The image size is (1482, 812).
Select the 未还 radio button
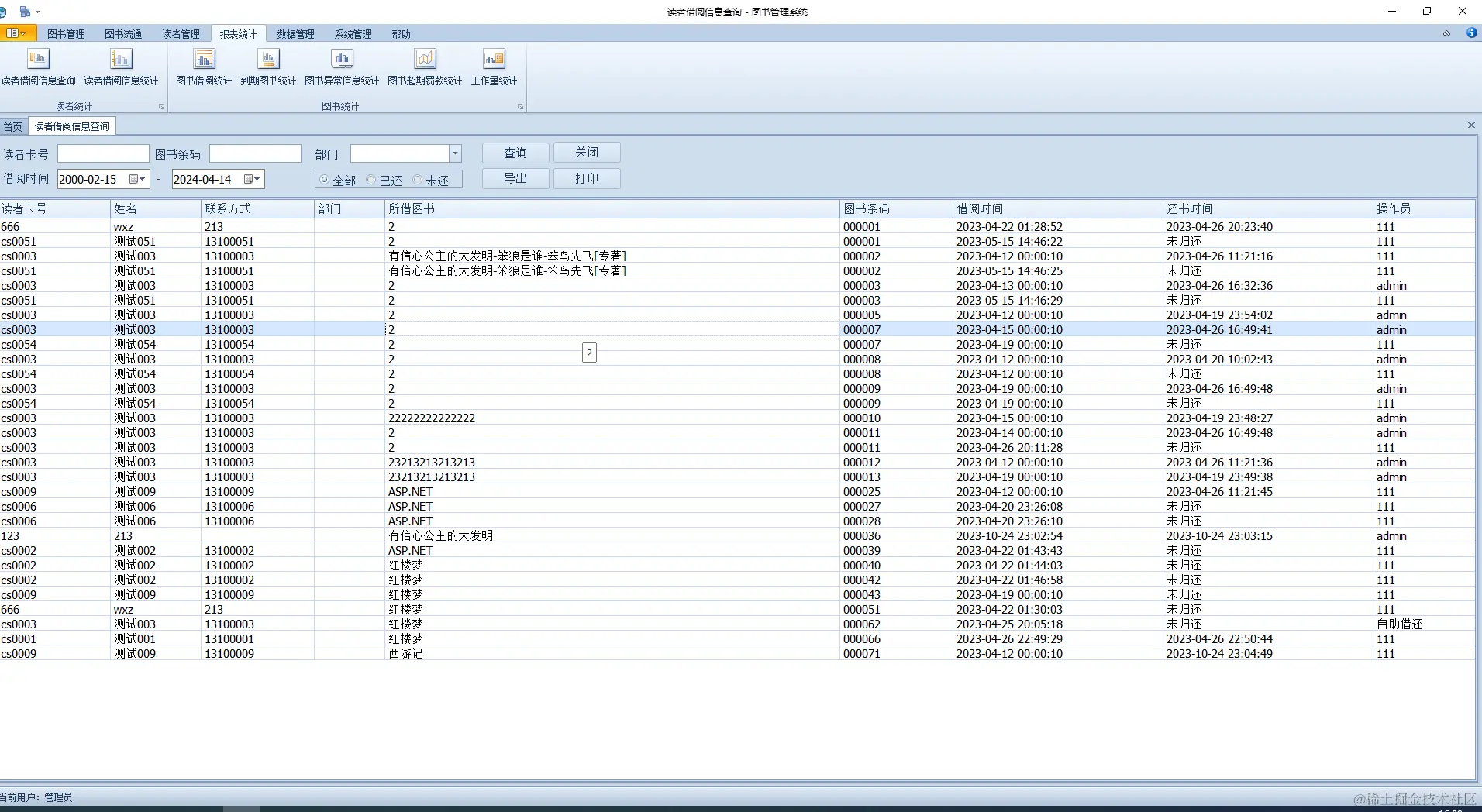pyautogui.click(x=418, y=180)
